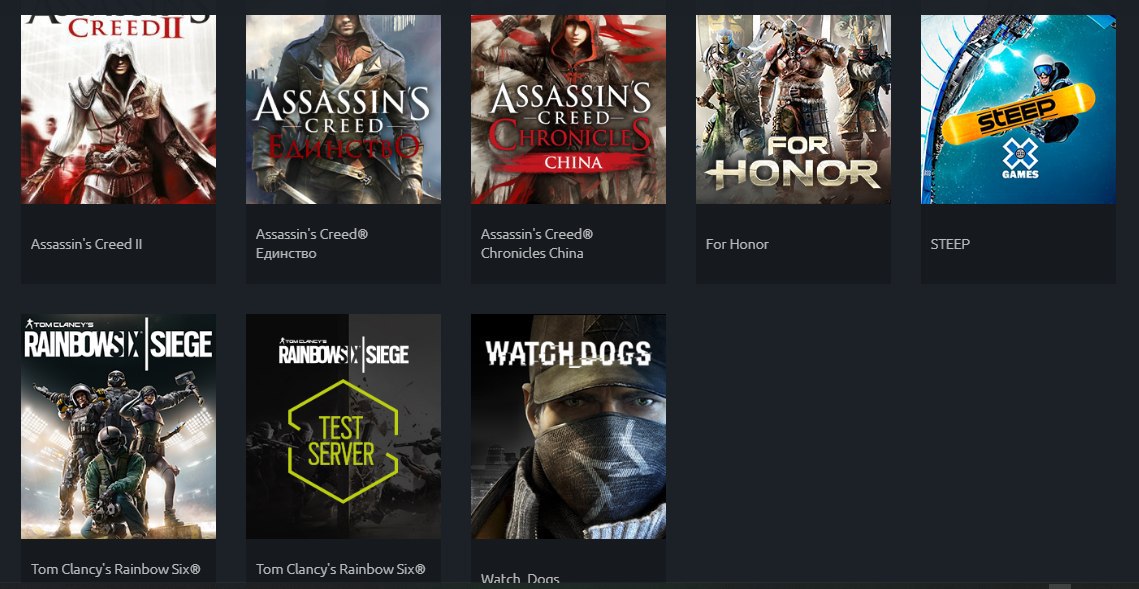Click the horizontal scrollbar thumb at the bottom
The image size is (1139, 589).
pos(1060,586)
